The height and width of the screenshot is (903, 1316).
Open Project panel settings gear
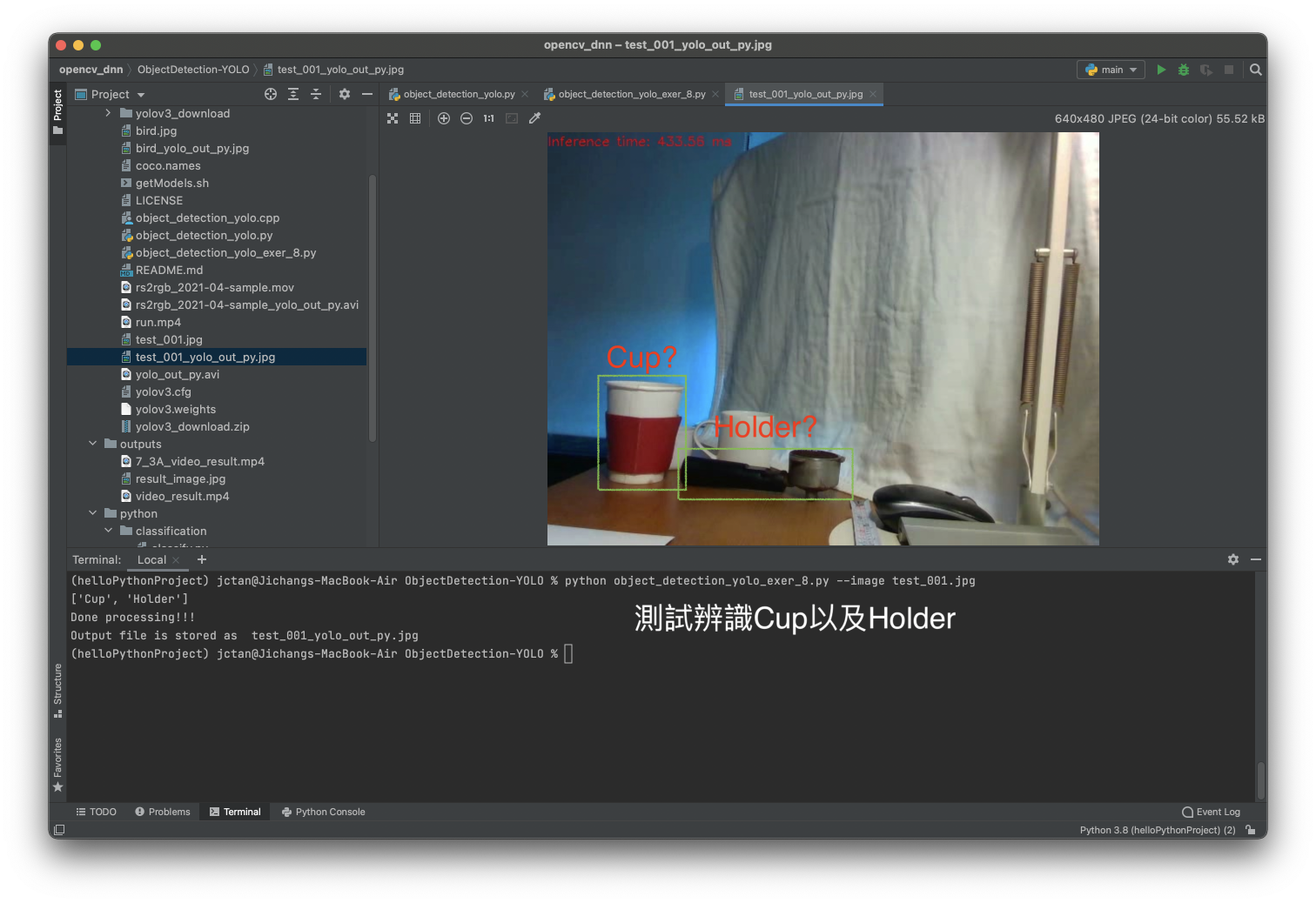tap(345, 94)
